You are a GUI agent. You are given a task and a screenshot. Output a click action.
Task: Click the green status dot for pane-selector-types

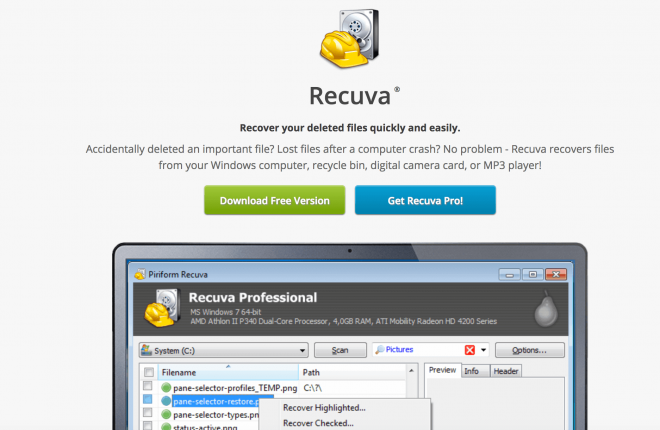(166, 414)
